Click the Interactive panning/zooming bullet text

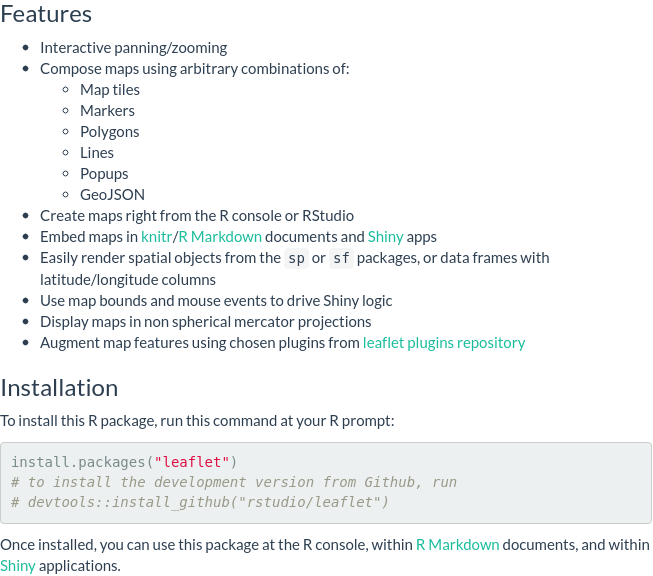[134, 48]
